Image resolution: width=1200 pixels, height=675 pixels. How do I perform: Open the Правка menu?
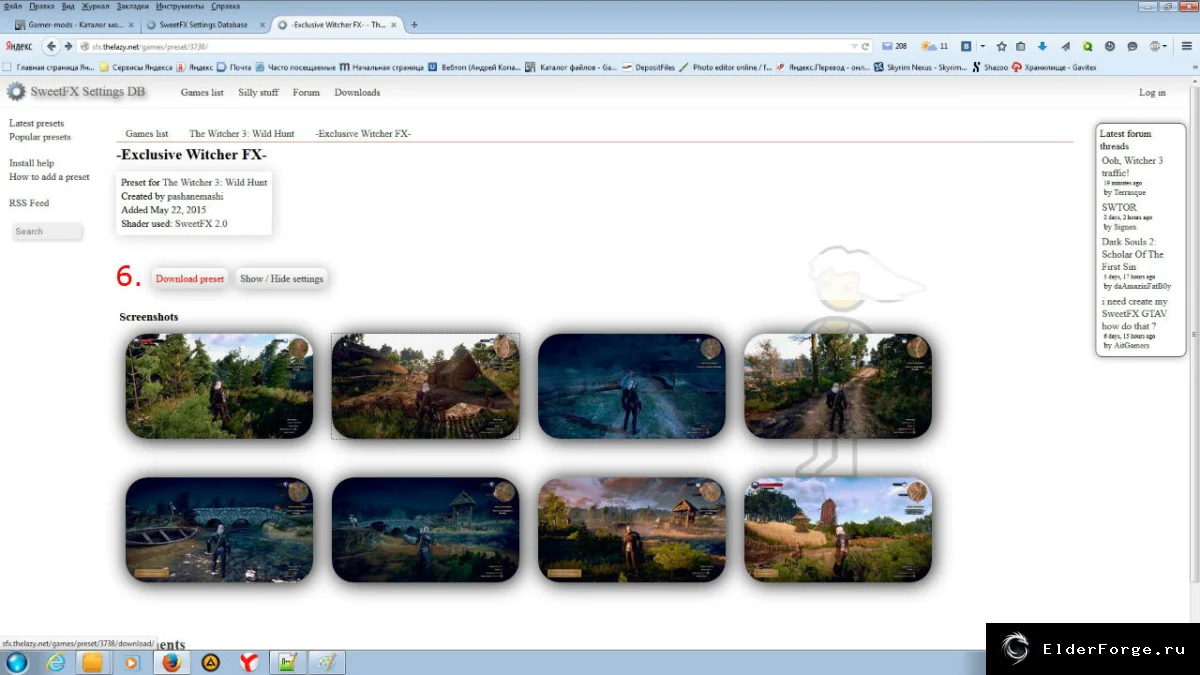tap(42, 6)
